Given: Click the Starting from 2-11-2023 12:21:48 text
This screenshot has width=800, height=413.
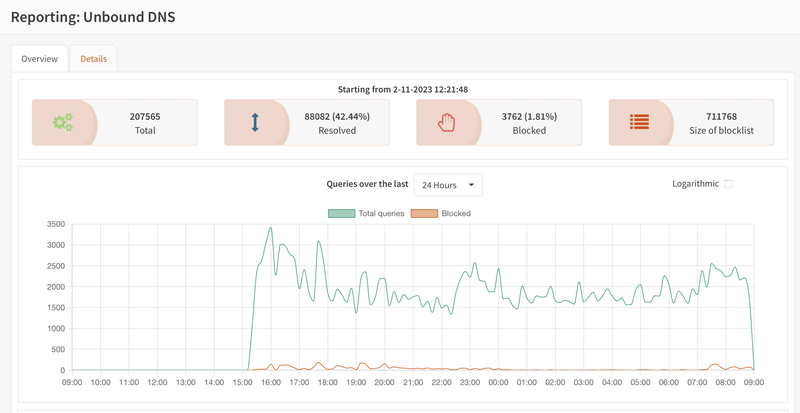Looking at the screenshot, I should 403,89.
